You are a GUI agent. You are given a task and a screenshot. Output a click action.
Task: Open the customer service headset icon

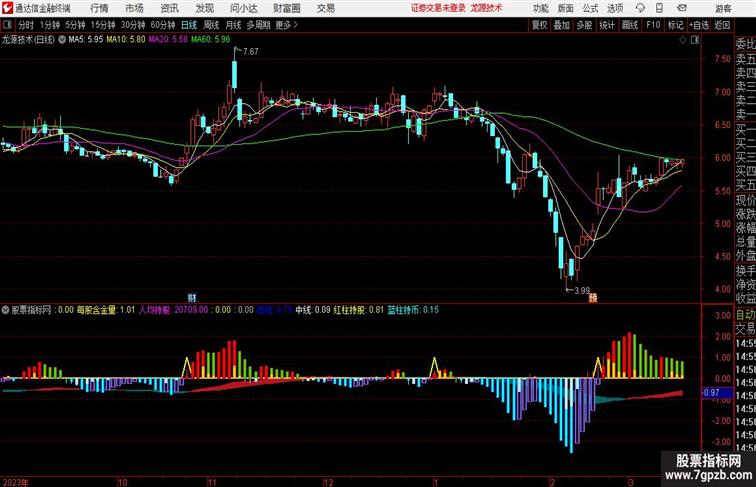point(640,8)
